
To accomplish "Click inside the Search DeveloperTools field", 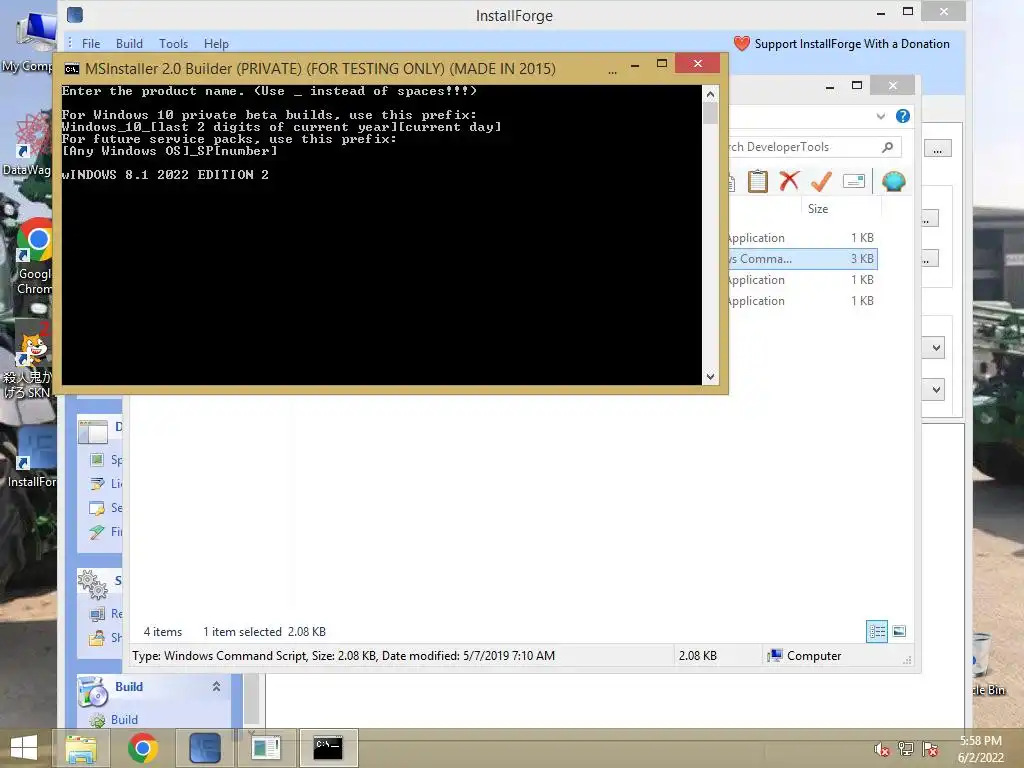I will tap(802, 147).
